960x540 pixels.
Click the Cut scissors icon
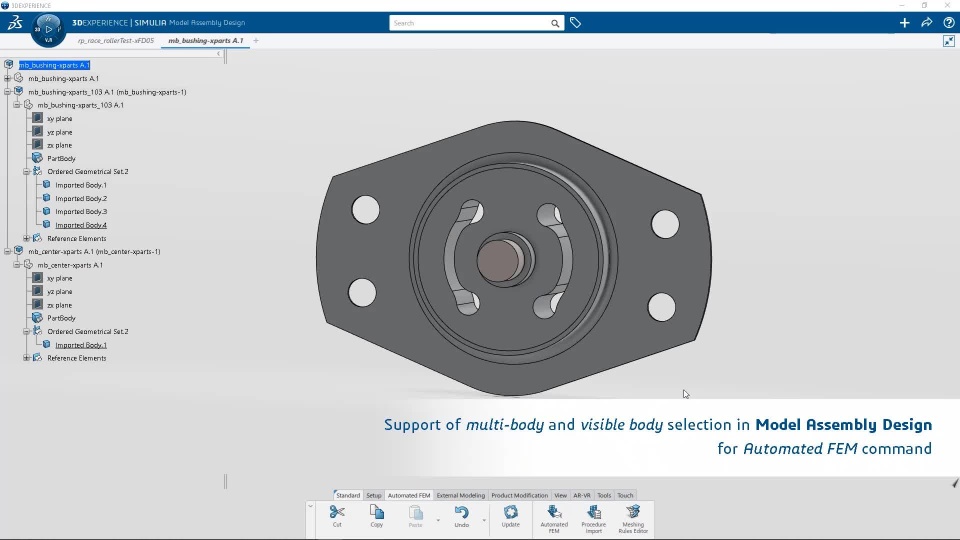[x=337, y=512]
